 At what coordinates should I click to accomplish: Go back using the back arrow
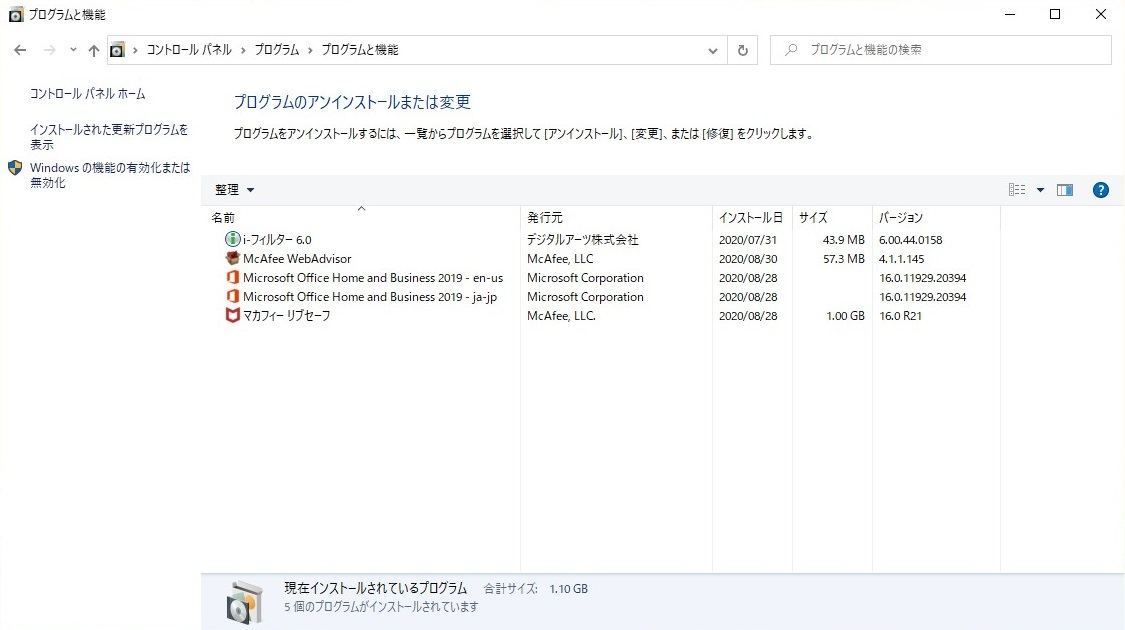pyautogui.click(x=20, y=50)
